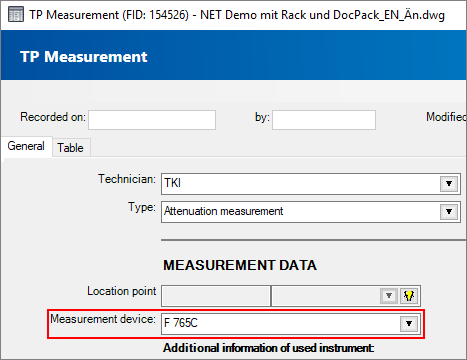Viewport: 467px width, 360px height.
Task: Select the General tab
Action: (26, 146)
